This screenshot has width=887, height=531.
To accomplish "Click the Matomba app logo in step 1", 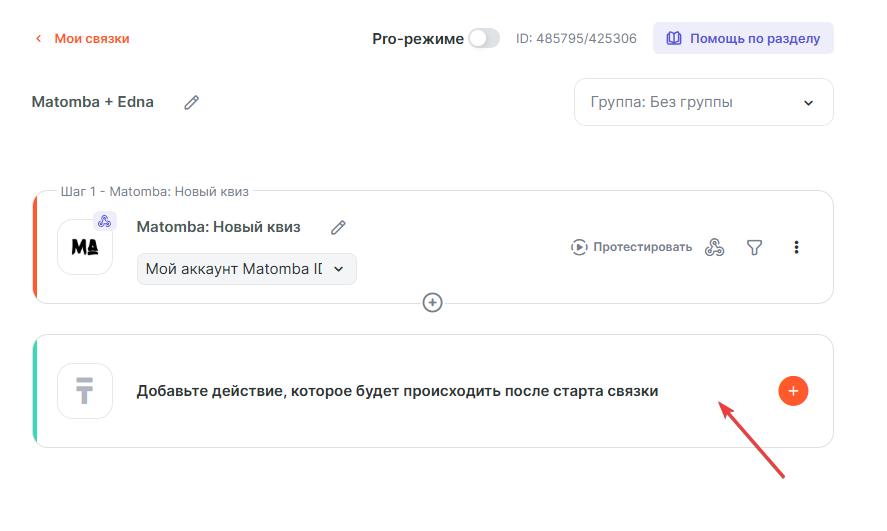I will (85, 247).
